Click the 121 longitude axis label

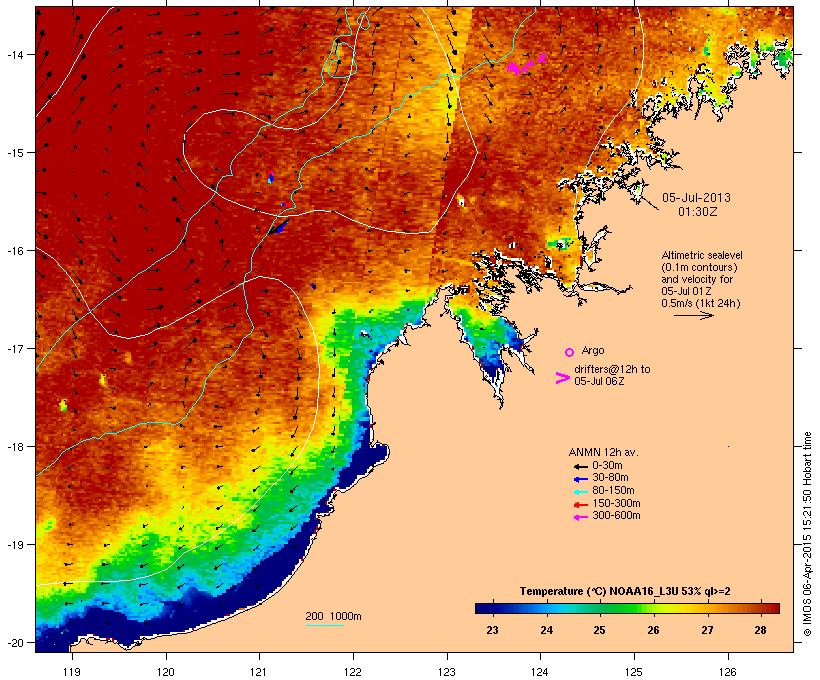pos(259,672)
